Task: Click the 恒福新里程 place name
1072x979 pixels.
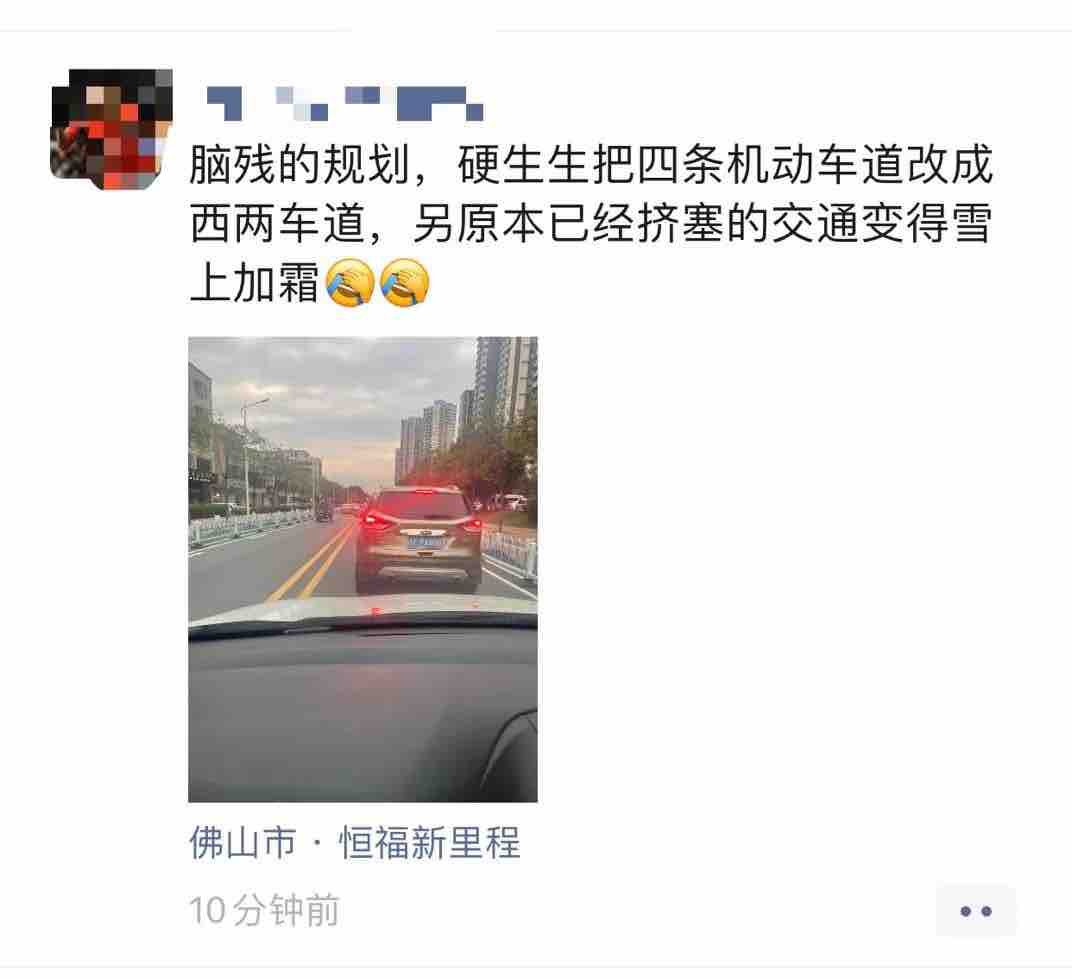Action: [x=429, y=842]
